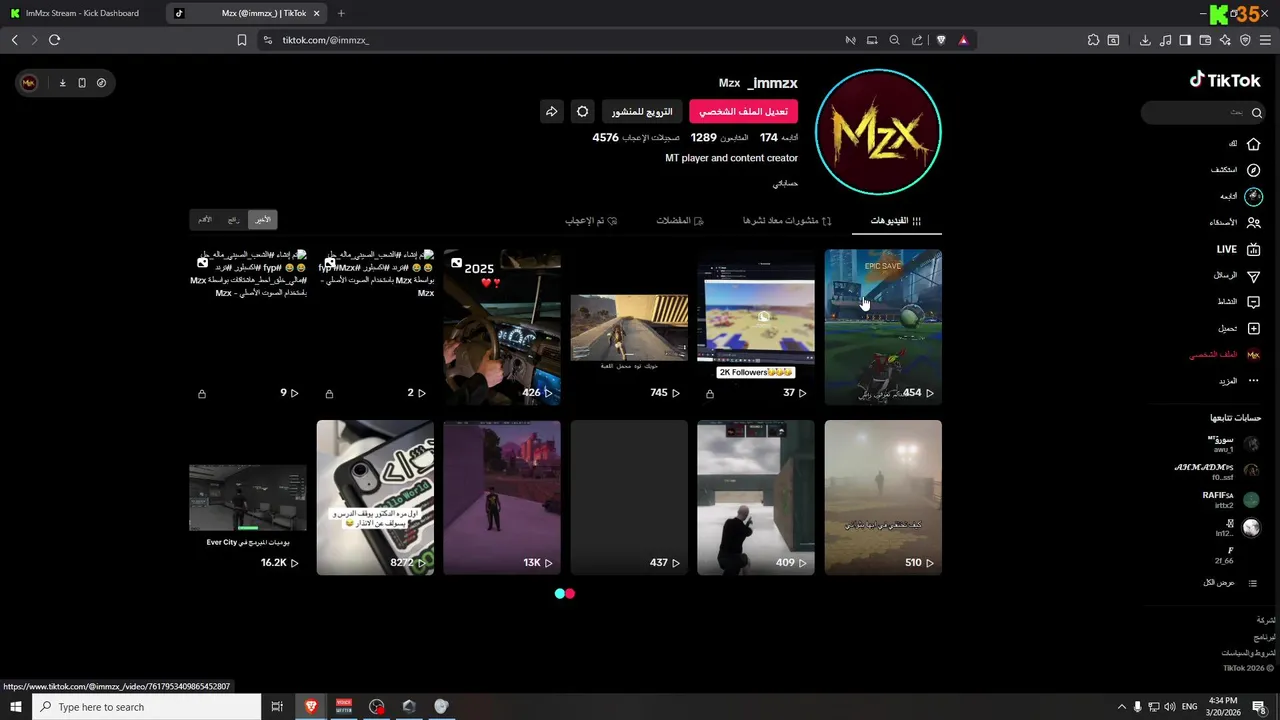Open the Friends icon in sidebar
This screenshot has width=1280, height=720.
point(1253,222)
